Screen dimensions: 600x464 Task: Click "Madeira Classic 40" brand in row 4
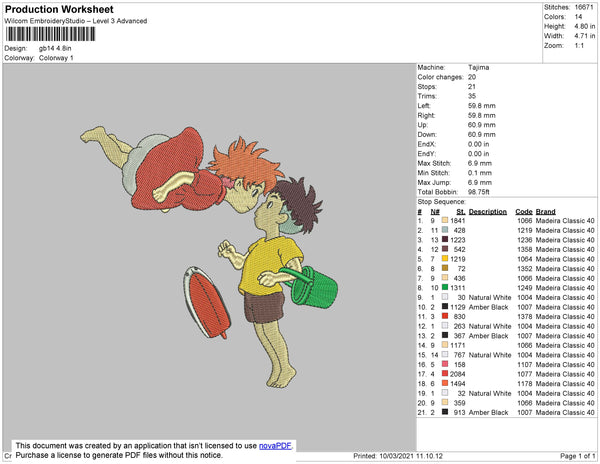click(x=565, y=249)
